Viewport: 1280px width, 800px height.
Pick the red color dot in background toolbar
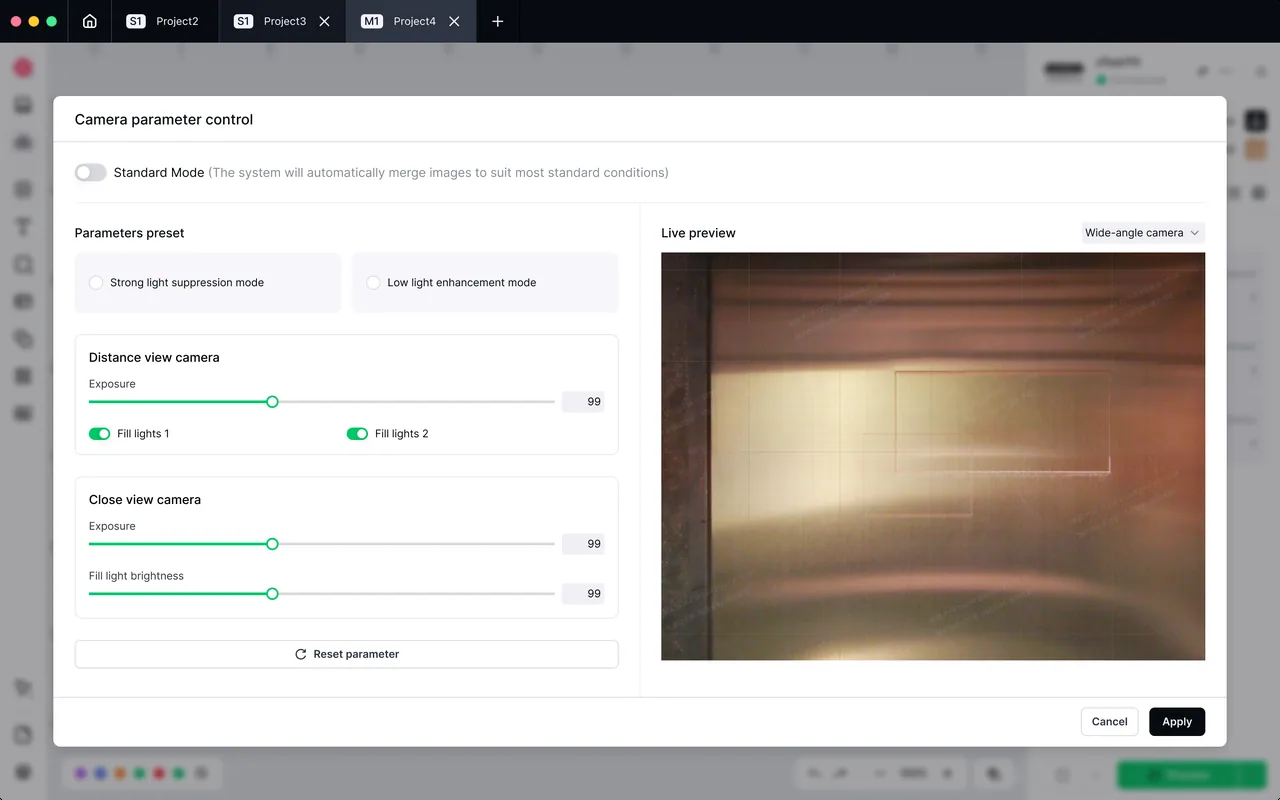tap(159, 773)
